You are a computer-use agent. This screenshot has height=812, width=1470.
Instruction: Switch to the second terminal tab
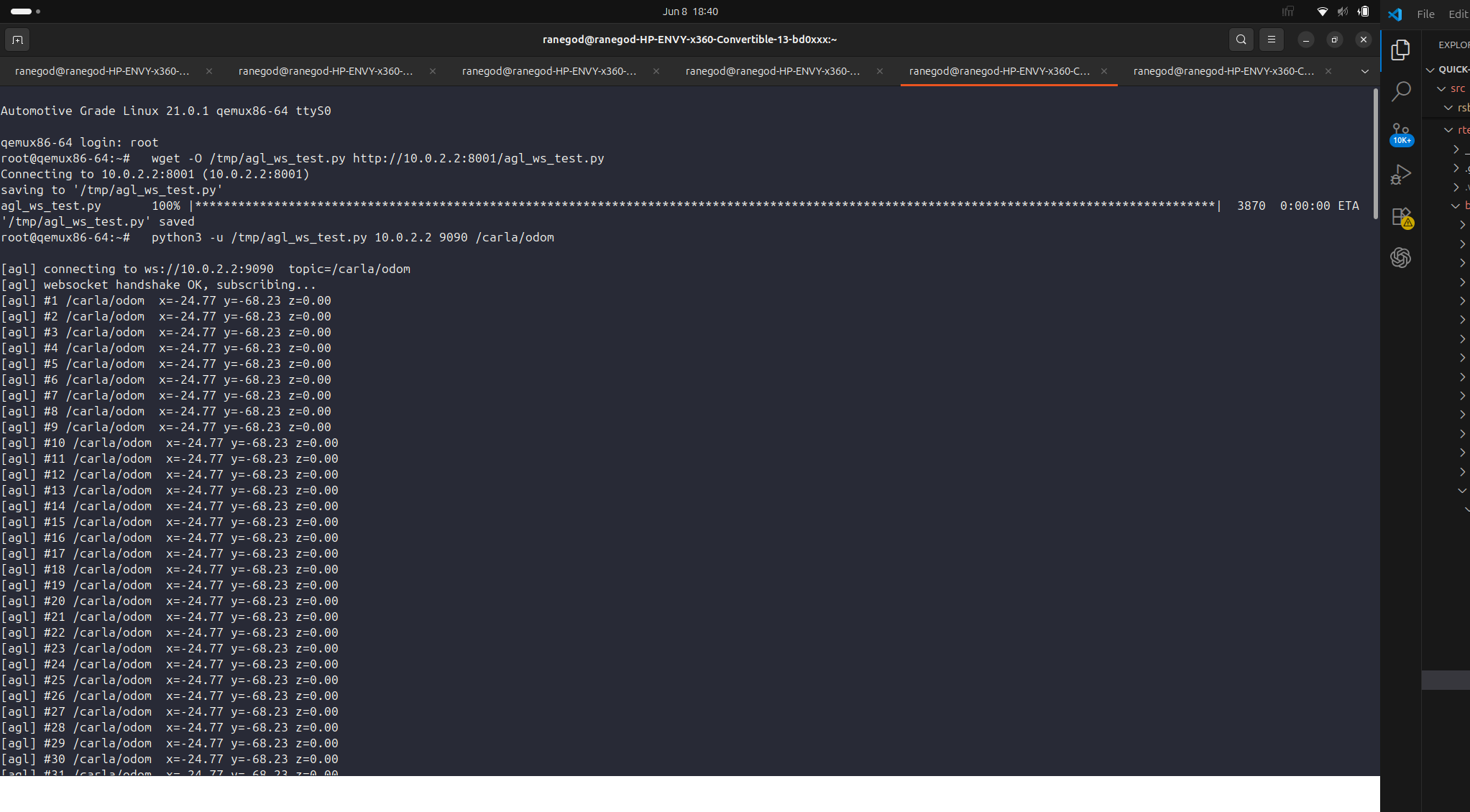326,71
